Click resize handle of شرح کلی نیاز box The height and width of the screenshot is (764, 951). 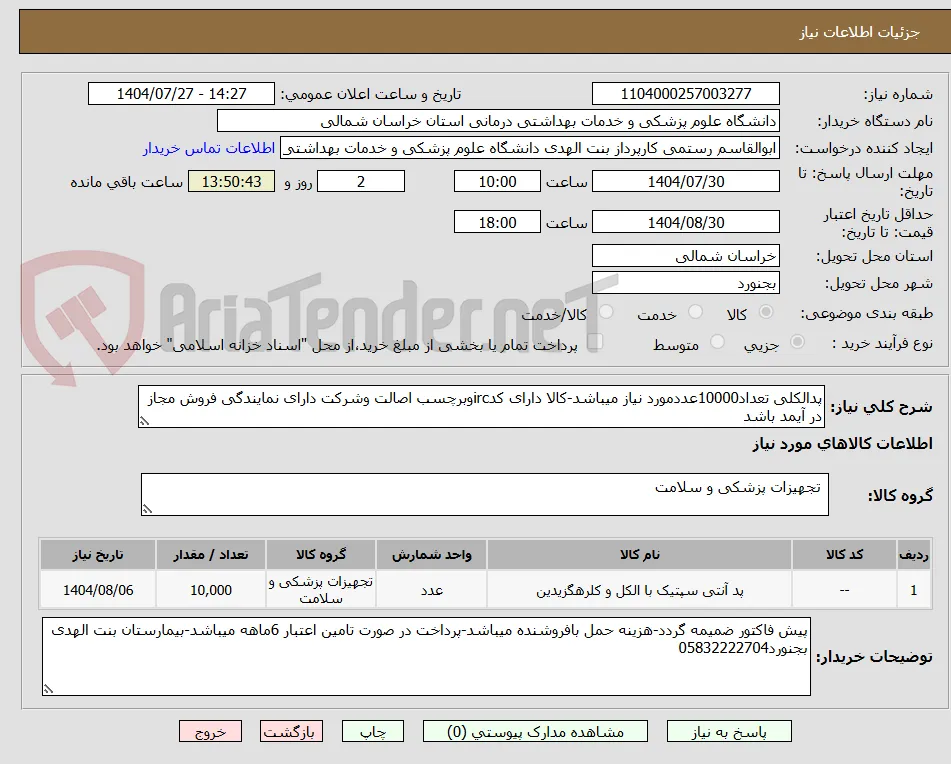[144, 421]
